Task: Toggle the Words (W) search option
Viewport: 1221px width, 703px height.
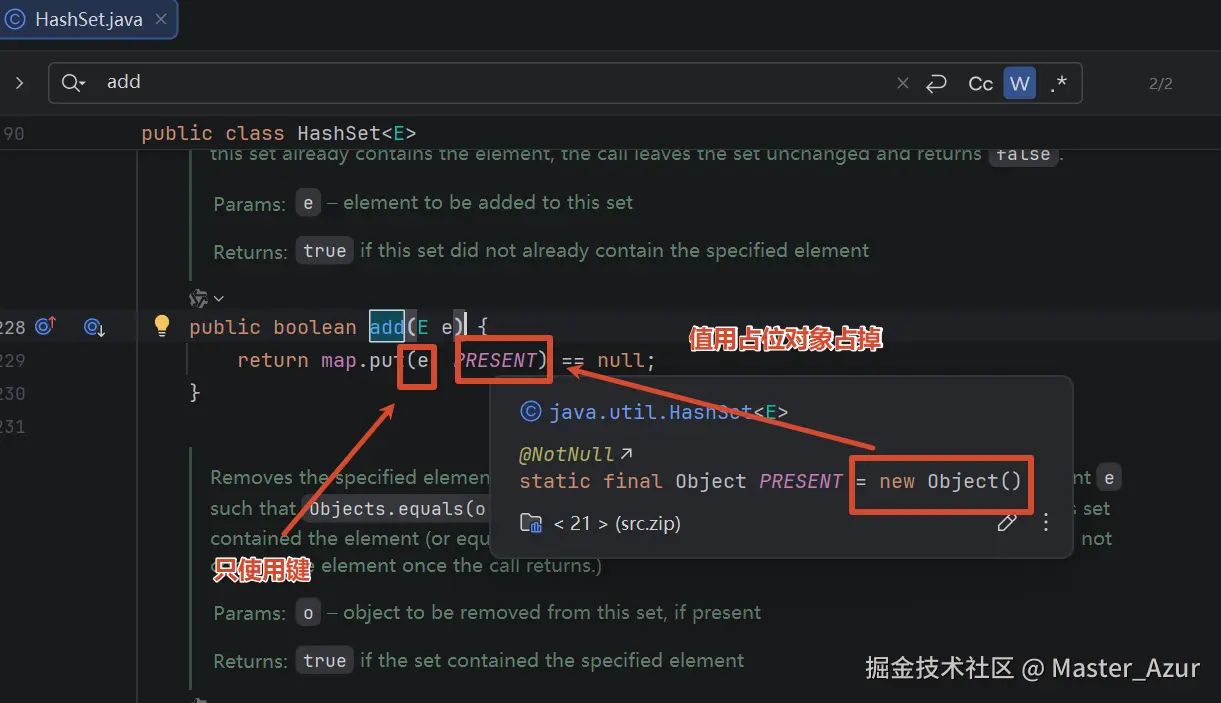Action: tap(1020, 84)
